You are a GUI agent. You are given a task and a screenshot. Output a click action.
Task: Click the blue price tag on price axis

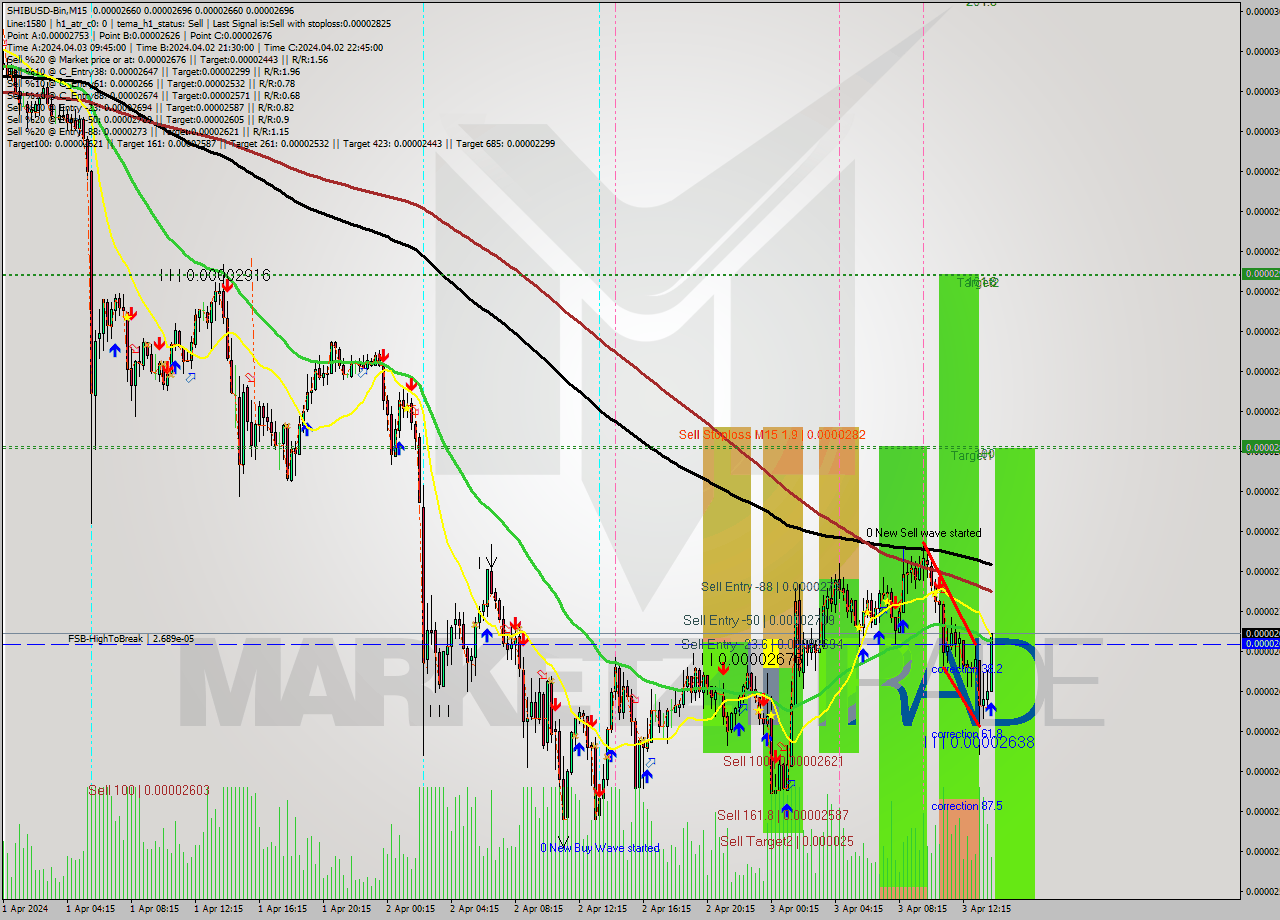1260,644
